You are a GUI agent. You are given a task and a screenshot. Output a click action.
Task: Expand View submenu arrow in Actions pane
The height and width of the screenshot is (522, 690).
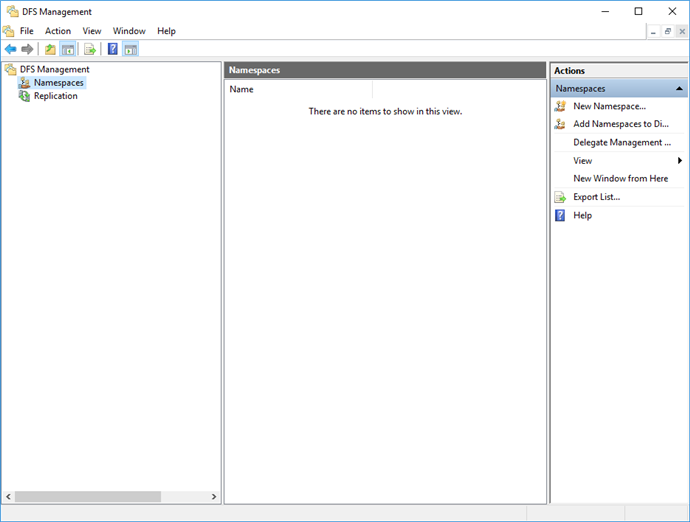[x=679, y=161]
